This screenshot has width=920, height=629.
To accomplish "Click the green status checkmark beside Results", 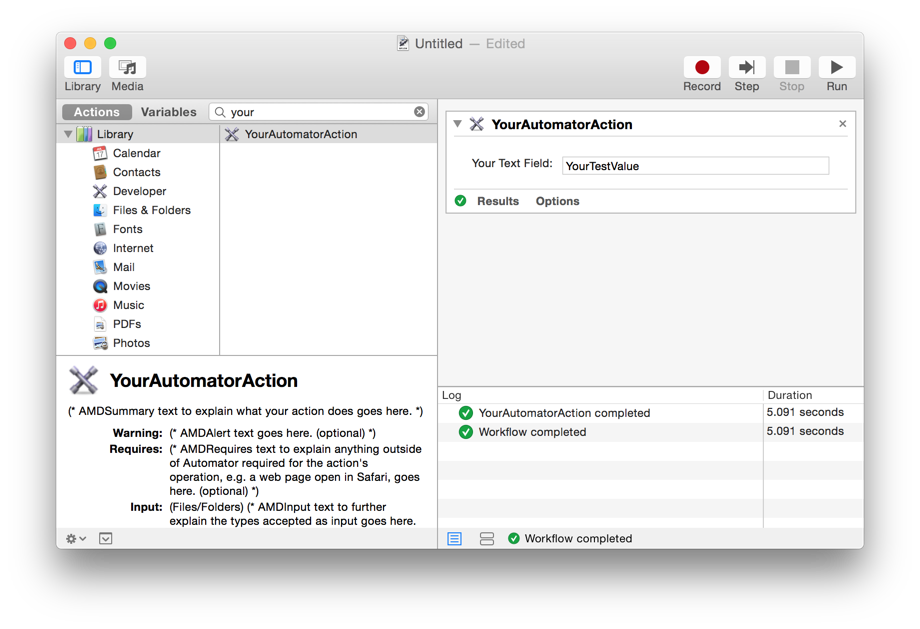I will tap(461, 201).
